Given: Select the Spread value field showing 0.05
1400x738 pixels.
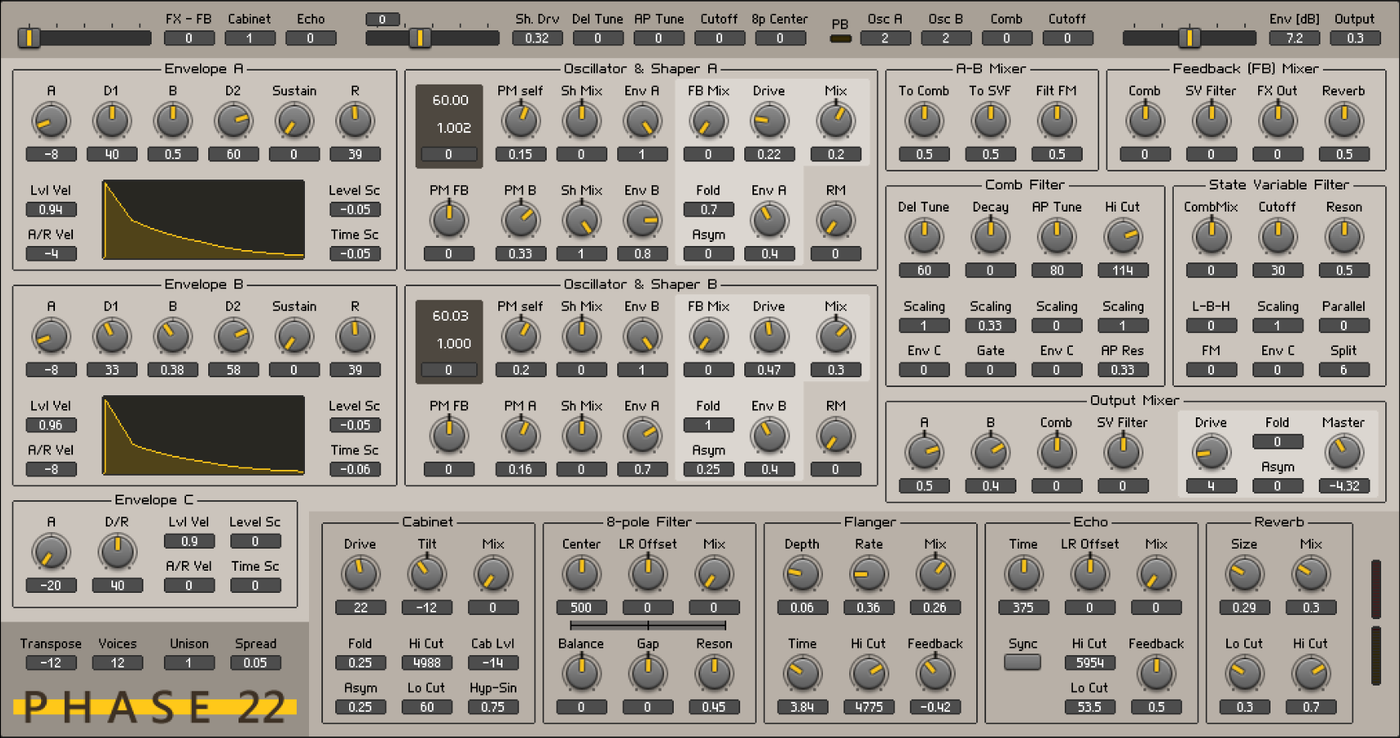Looking at the screenshot, I should tap(255, 662).
